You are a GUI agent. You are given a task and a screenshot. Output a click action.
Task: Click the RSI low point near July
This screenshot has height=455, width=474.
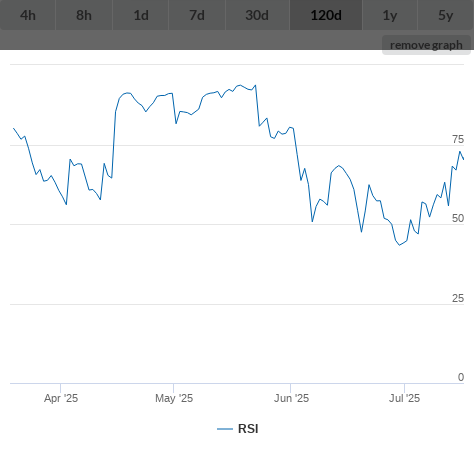click(x=400, y=245)
